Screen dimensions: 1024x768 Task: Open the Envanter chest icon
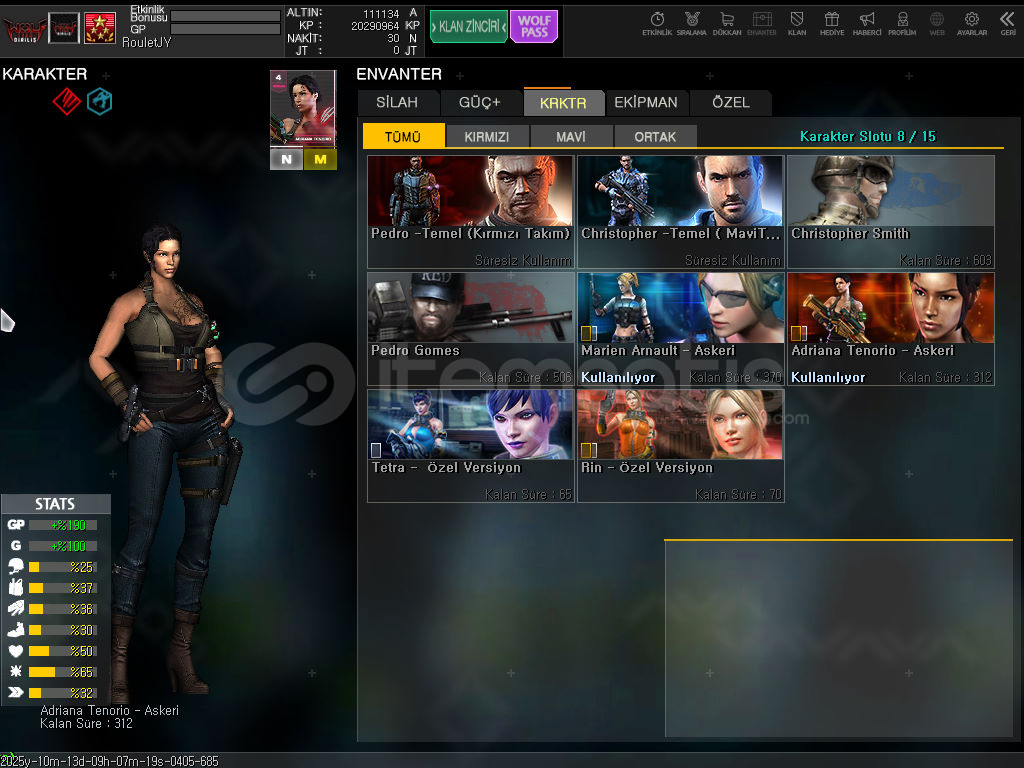tap(761, 23)
